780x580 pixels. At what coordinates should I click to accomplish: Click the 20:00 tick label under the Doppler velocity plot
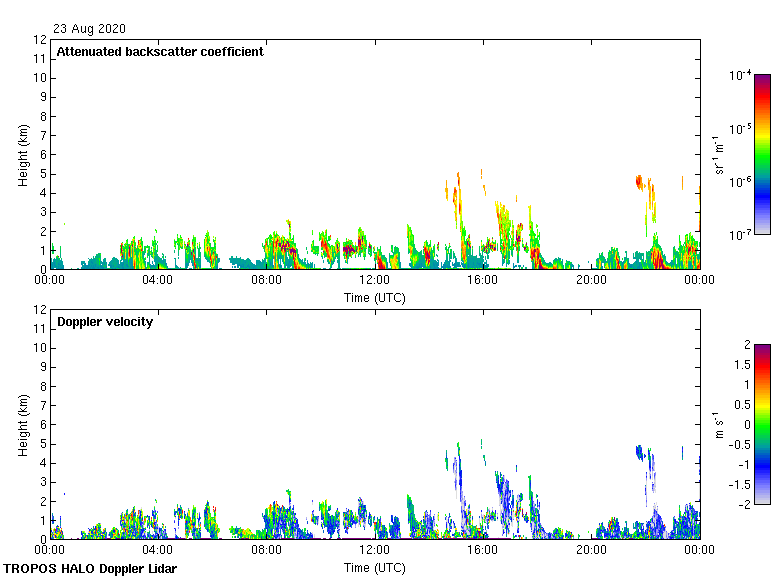pyautogui.click(x=591, y=550)
